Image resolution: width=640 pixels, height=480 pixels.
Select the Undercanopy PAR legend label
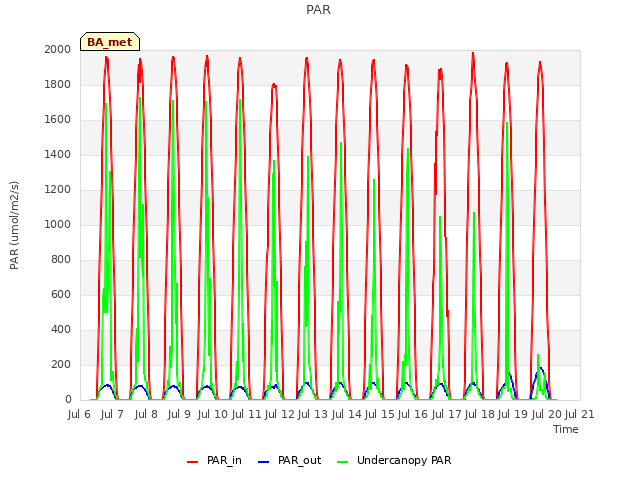pyautogui.click(x=404, y=460)
